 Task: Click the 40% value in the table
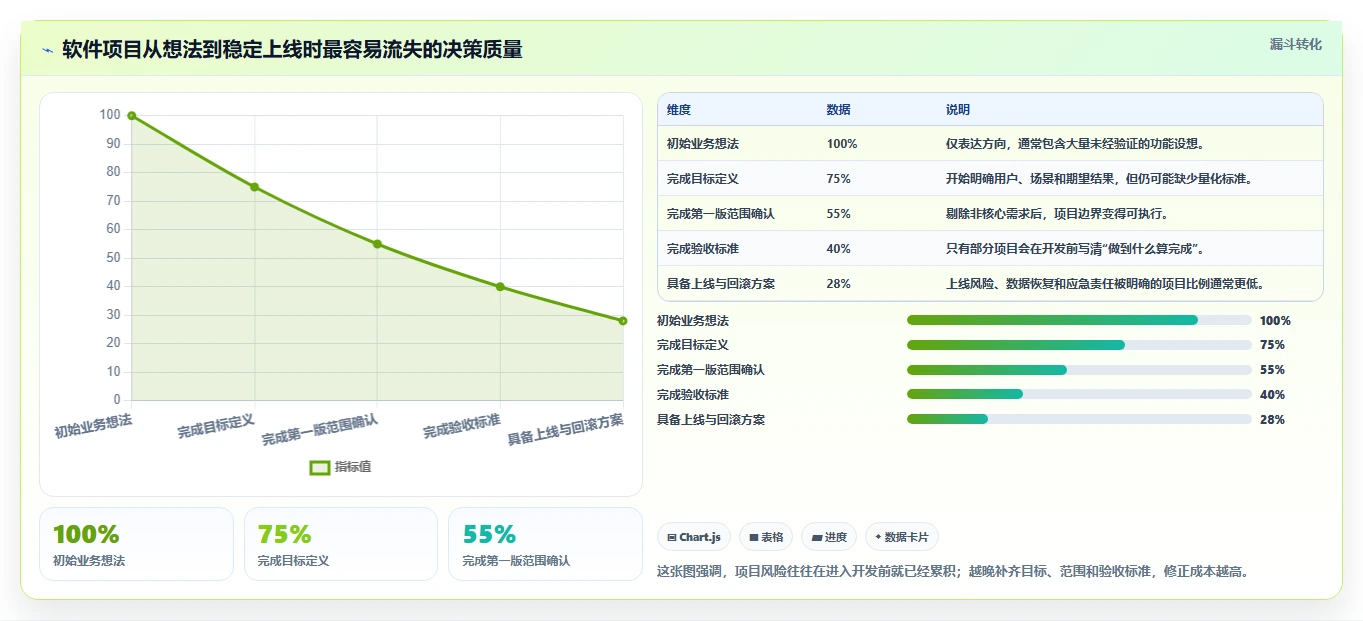(x=839, y=249)
